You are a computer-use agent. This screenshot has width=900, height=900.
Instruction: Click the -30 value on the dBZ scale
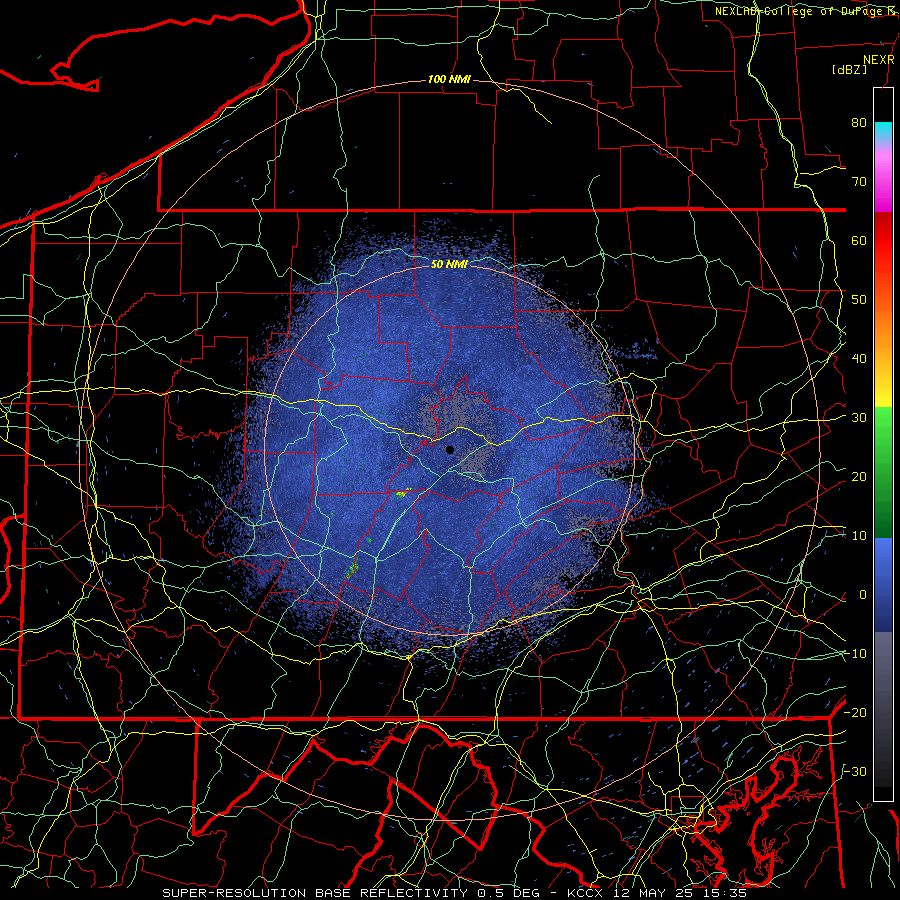(x=855, y=772)
